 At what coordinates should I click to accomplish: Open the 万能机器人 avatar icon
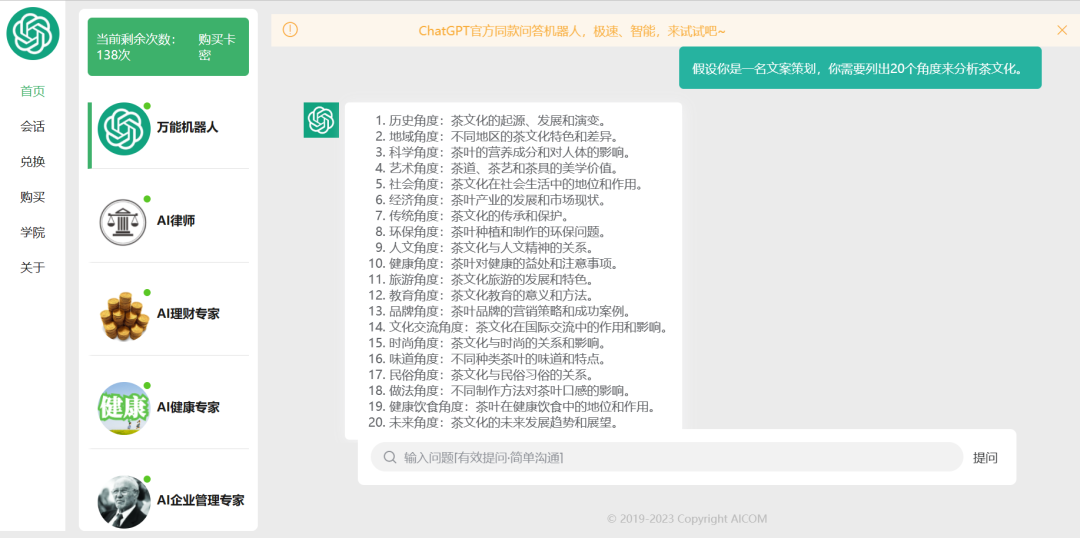tap(124, 128)
